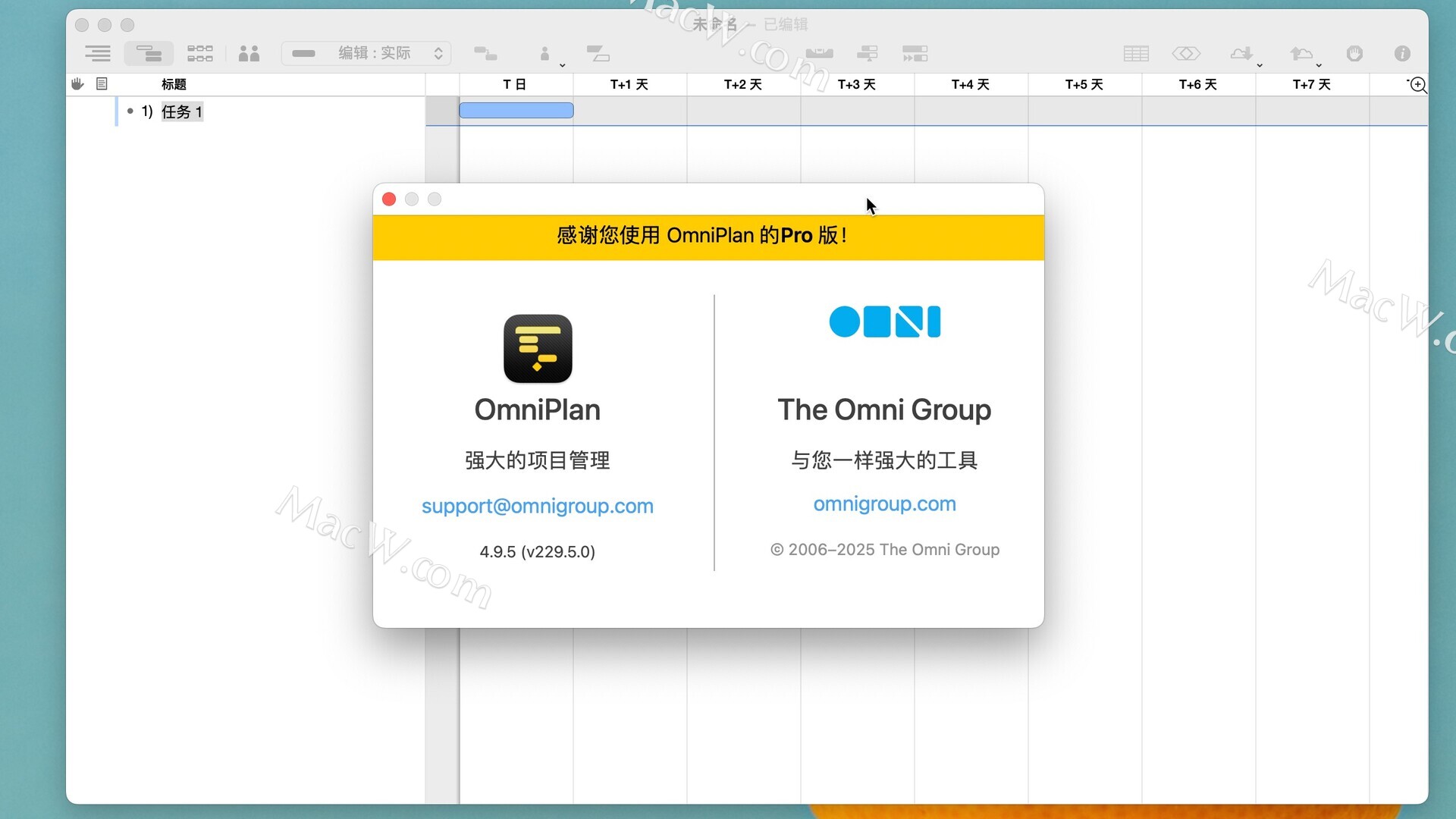The image size is (1456, 819).
Task: Click the T+7 天 timeline header
Action: point(1312,84)
